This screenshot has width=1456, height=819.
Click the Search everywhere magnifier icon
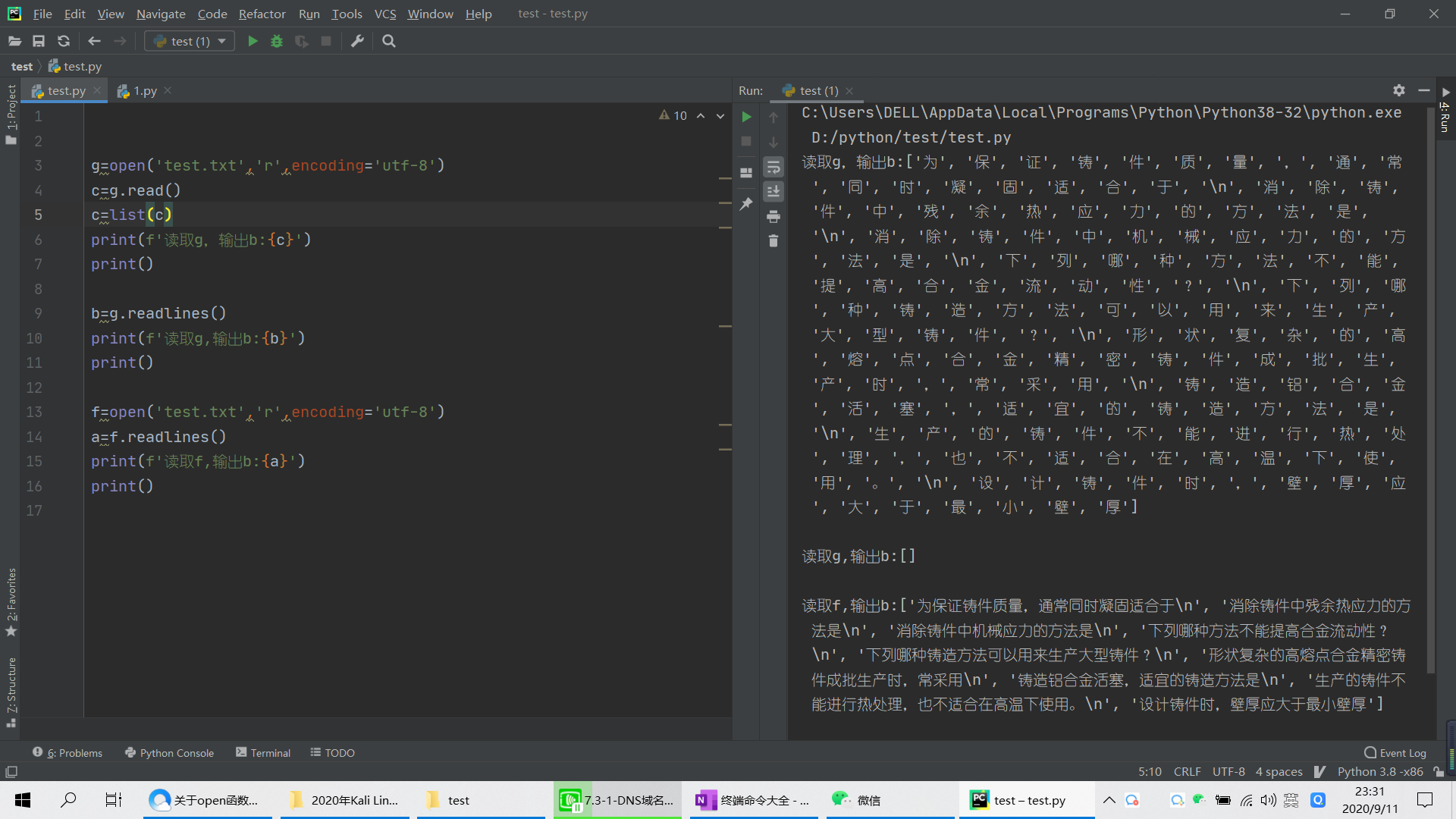(389, 41)
